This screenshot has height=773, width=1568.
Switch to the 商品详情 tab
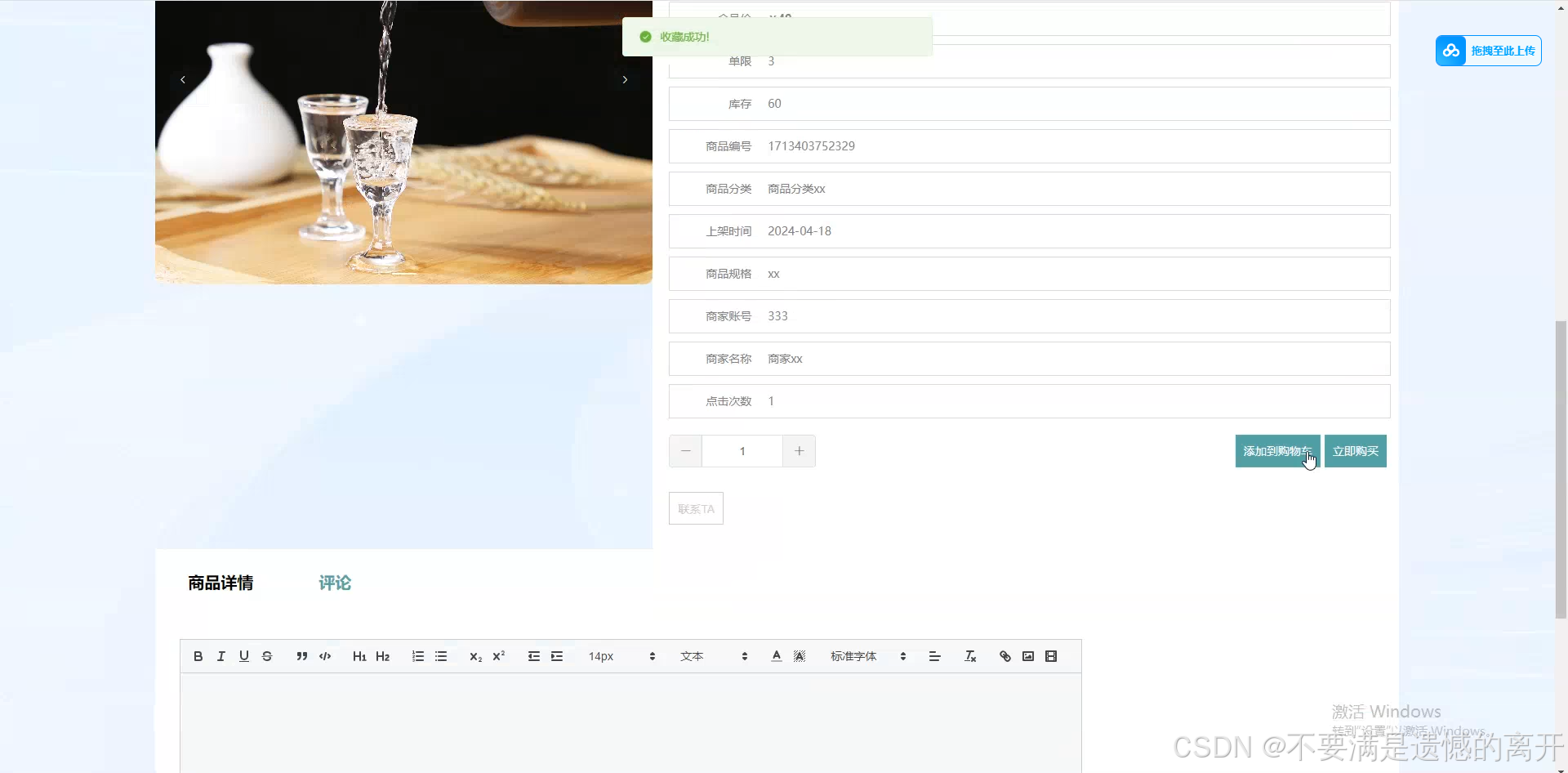tap(220, 583)
